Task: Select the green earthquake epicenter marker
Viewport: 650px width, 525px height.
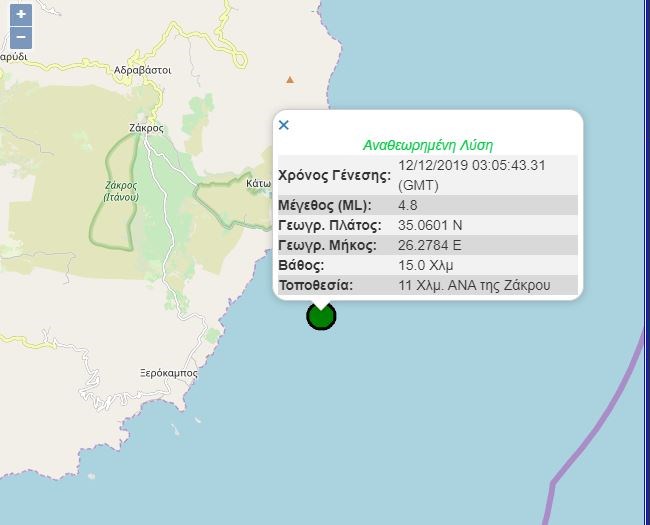Action: (x=321, y=316)
